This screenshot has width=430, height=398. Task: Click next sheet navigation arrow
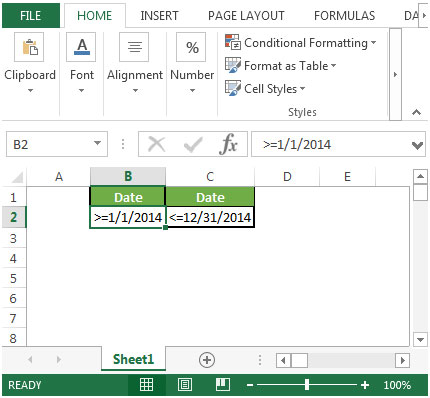[59, 360]
